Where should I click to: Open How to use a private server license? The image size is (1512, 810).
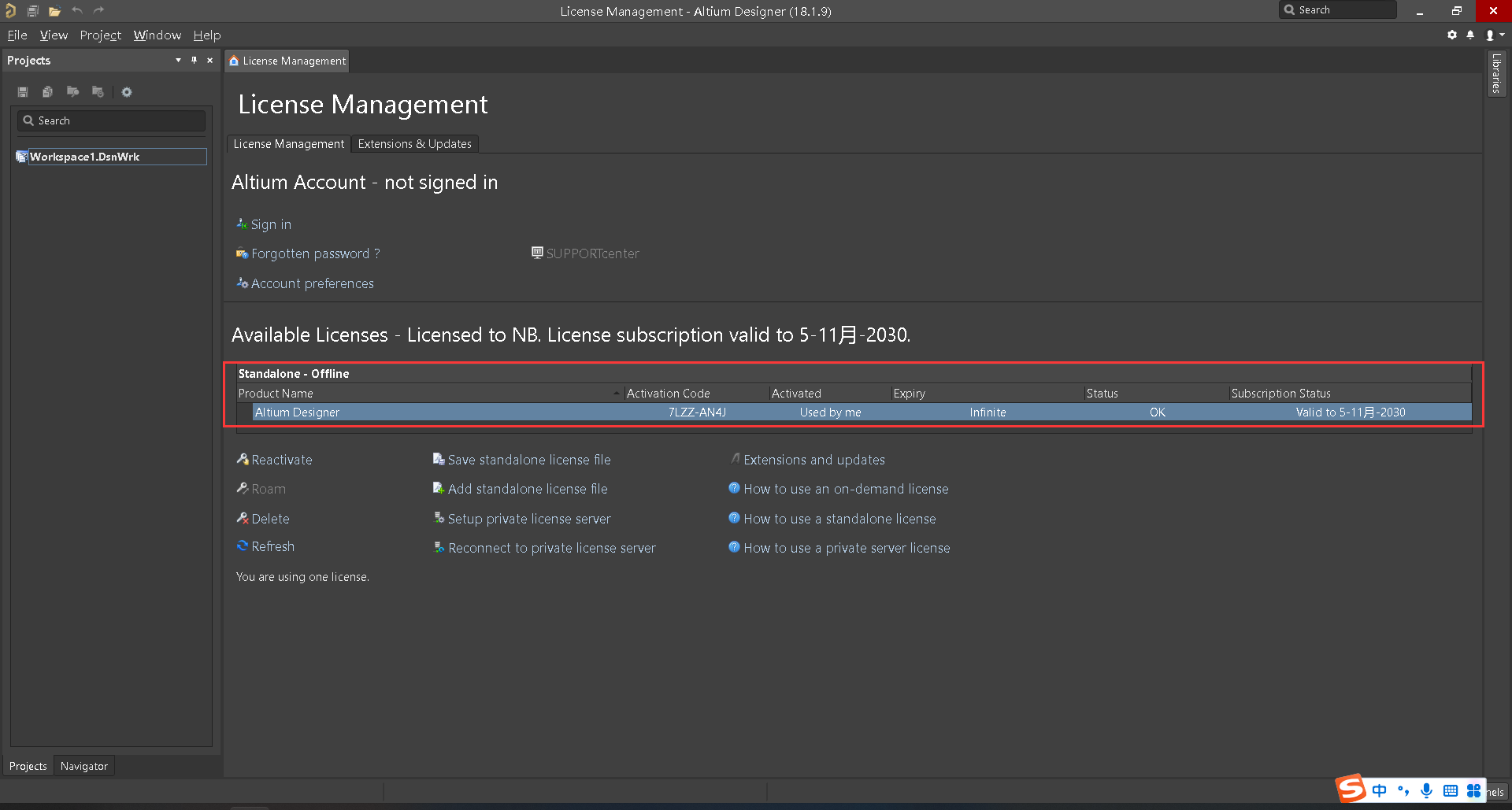839,548
